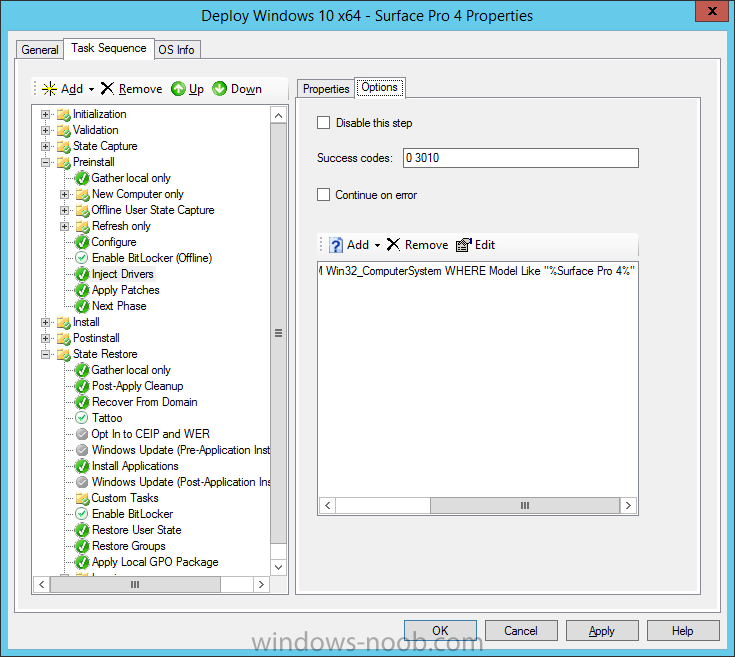Click the disabled Opt In to CEIP icon
The width and height of the screenshot is (735, 657).
click(82, 434)
